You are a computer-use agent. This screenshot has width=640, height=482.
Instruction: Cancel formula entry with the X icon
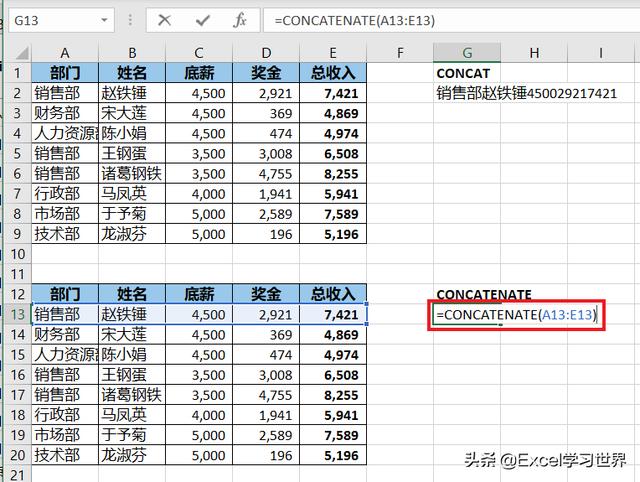[x=164, y=20]
